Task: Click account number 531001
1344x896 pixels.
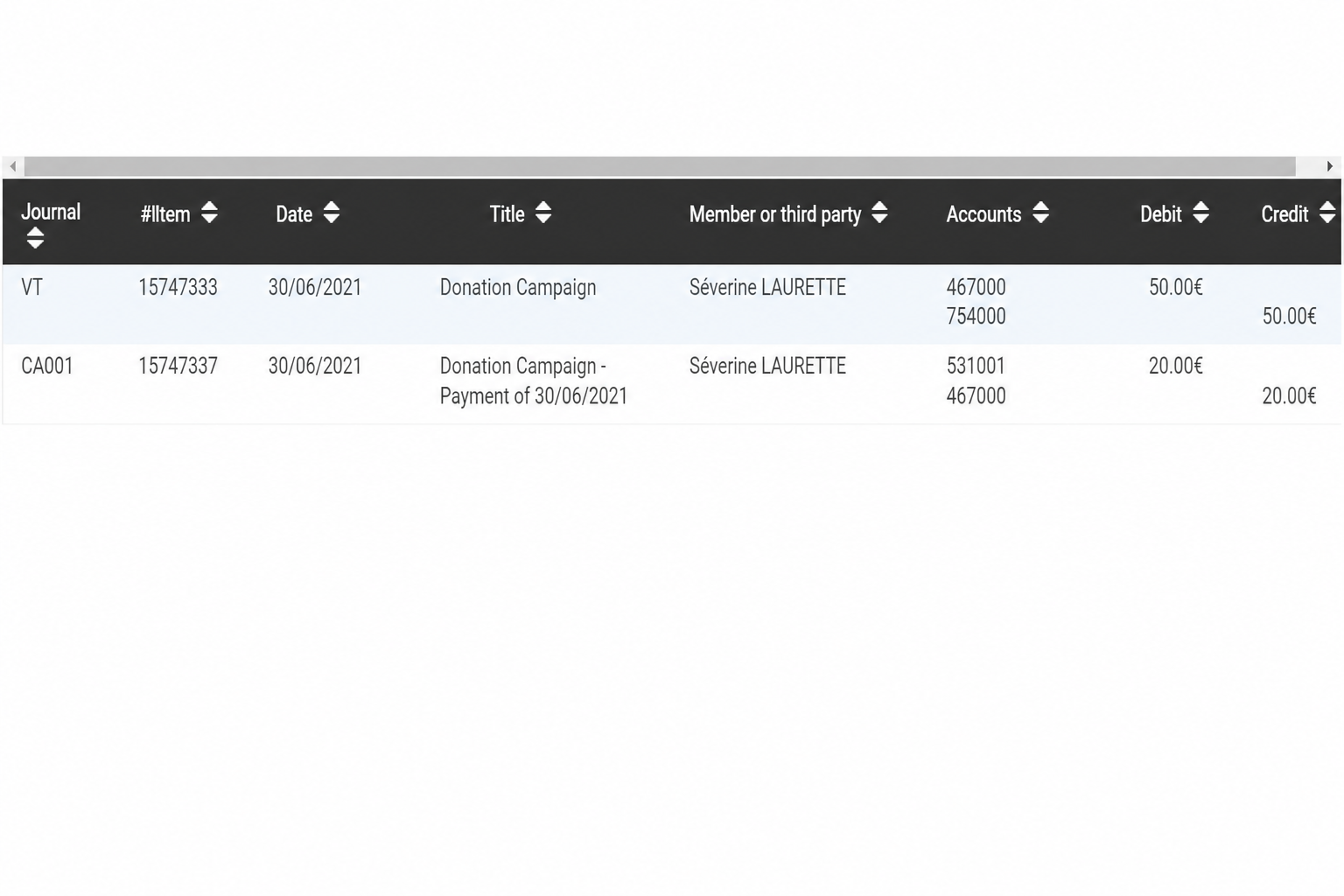Action: [976, 366]
